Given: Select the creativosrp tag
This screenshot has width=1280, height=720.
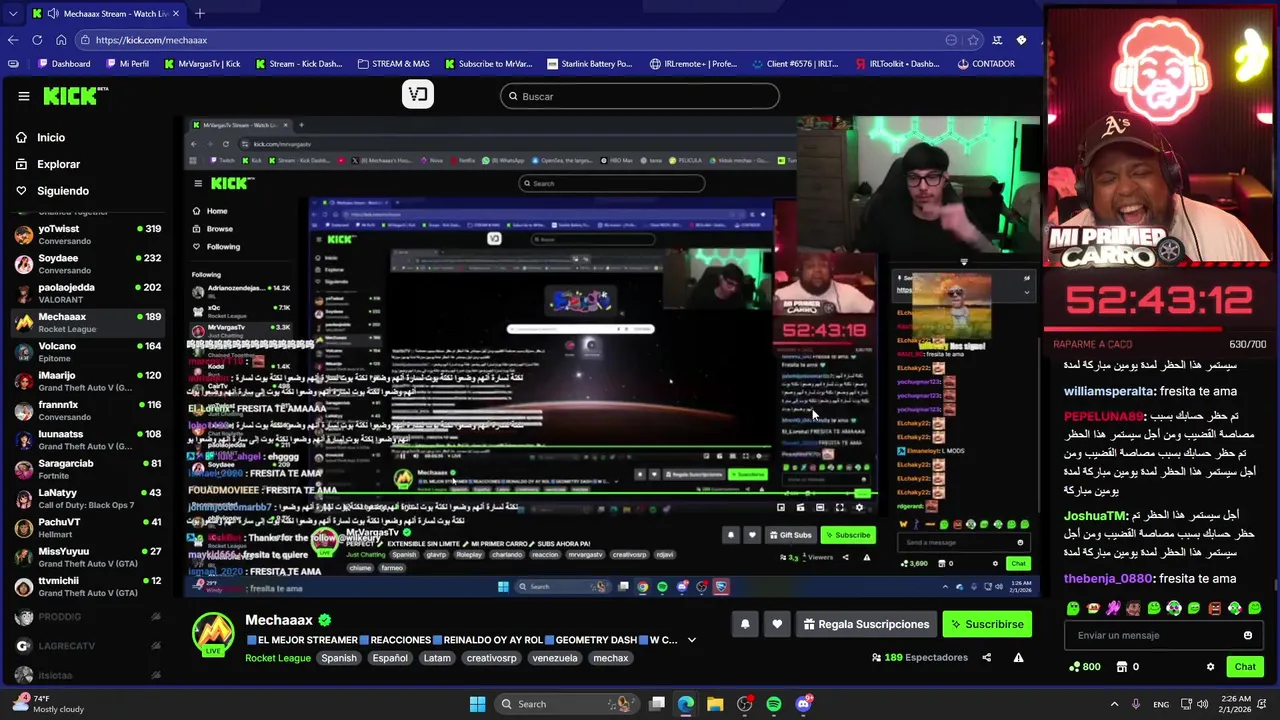Looking at the screenshot, I should [491, 658].
